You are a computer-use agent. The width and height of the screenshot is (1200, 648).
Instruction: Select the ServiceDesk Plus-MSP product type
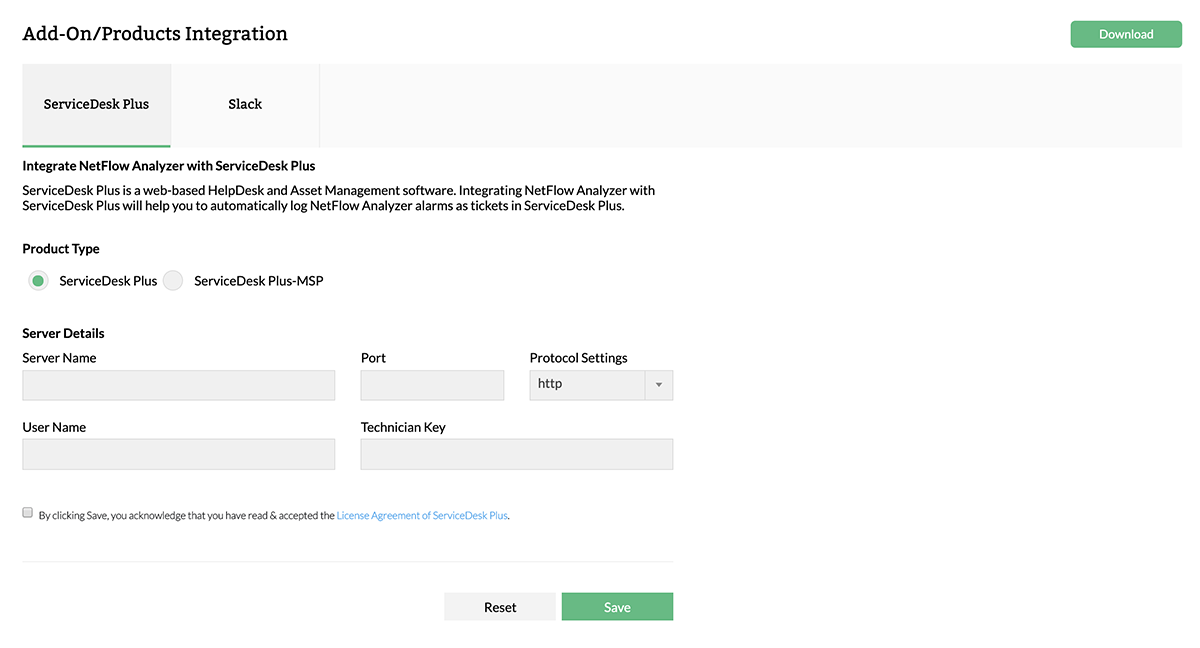[x=172, y=281]
